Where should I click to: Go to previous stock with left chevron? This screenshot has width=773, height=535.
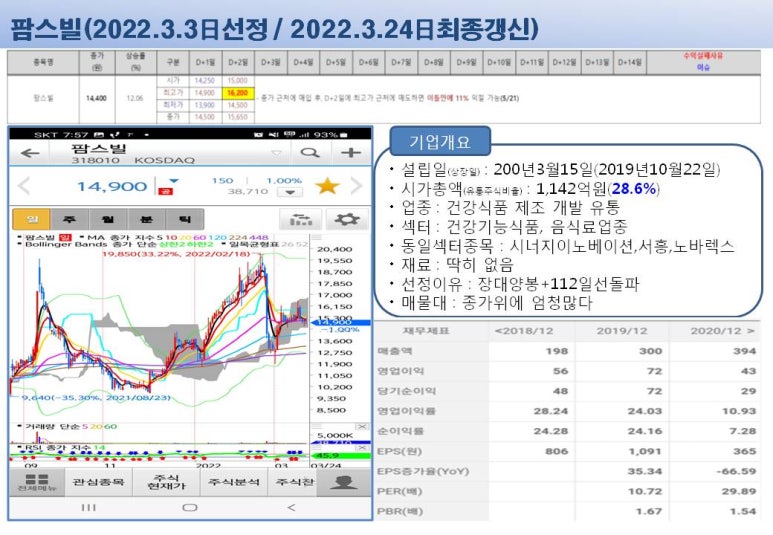(x=23, y=186)
